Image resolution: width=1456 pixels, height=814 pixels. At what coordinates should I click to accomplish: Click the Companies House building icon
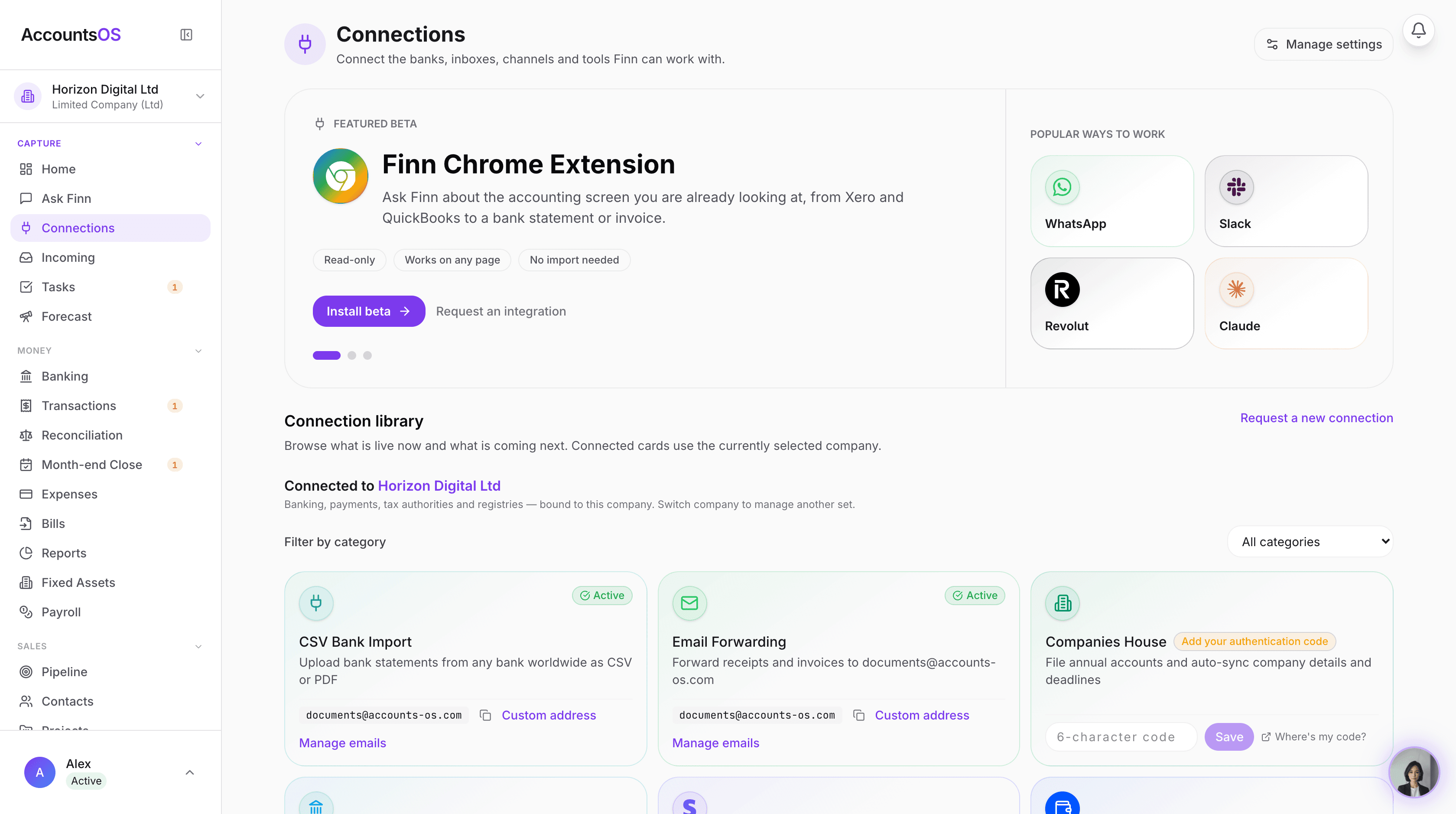point(1063,603)
